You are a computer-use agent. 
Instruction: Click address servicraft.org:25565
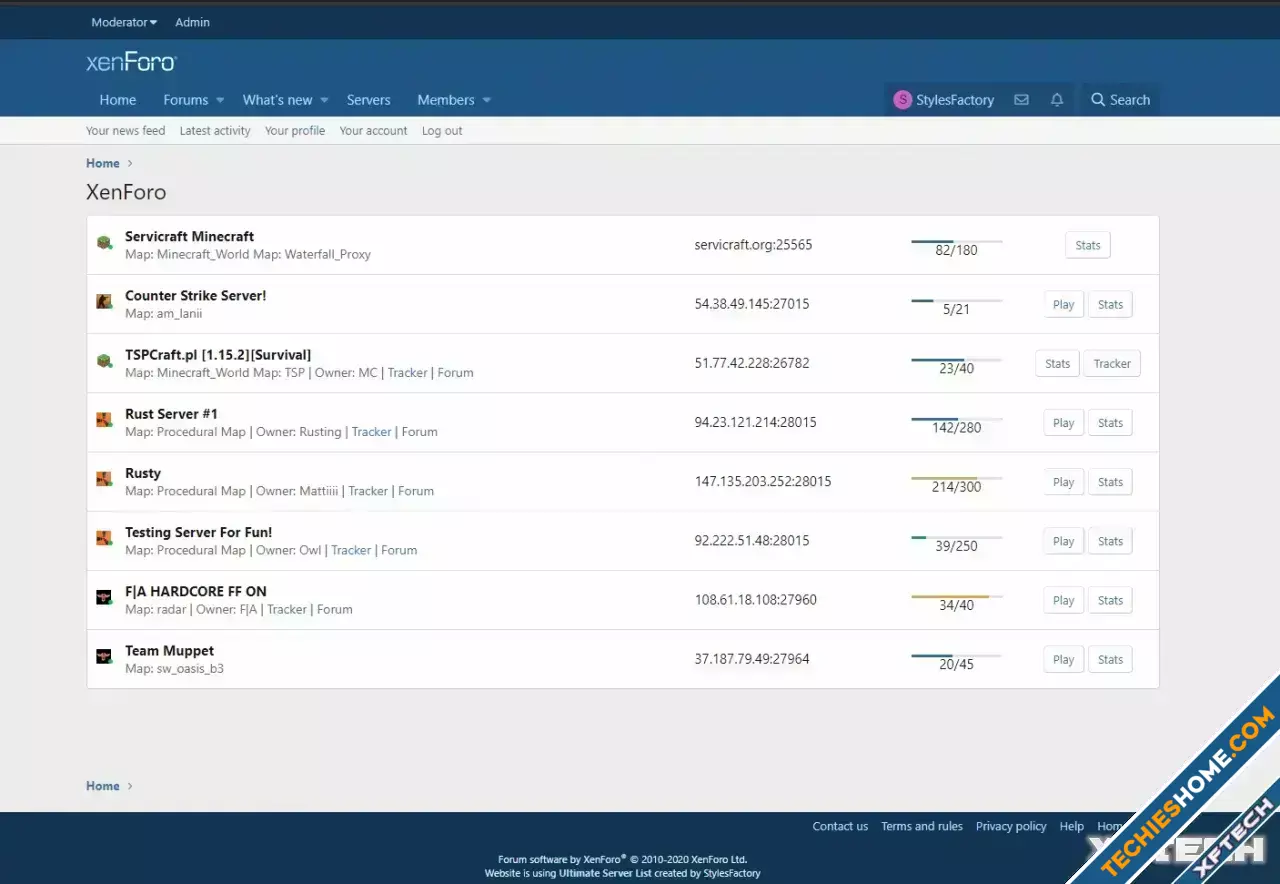753,244
